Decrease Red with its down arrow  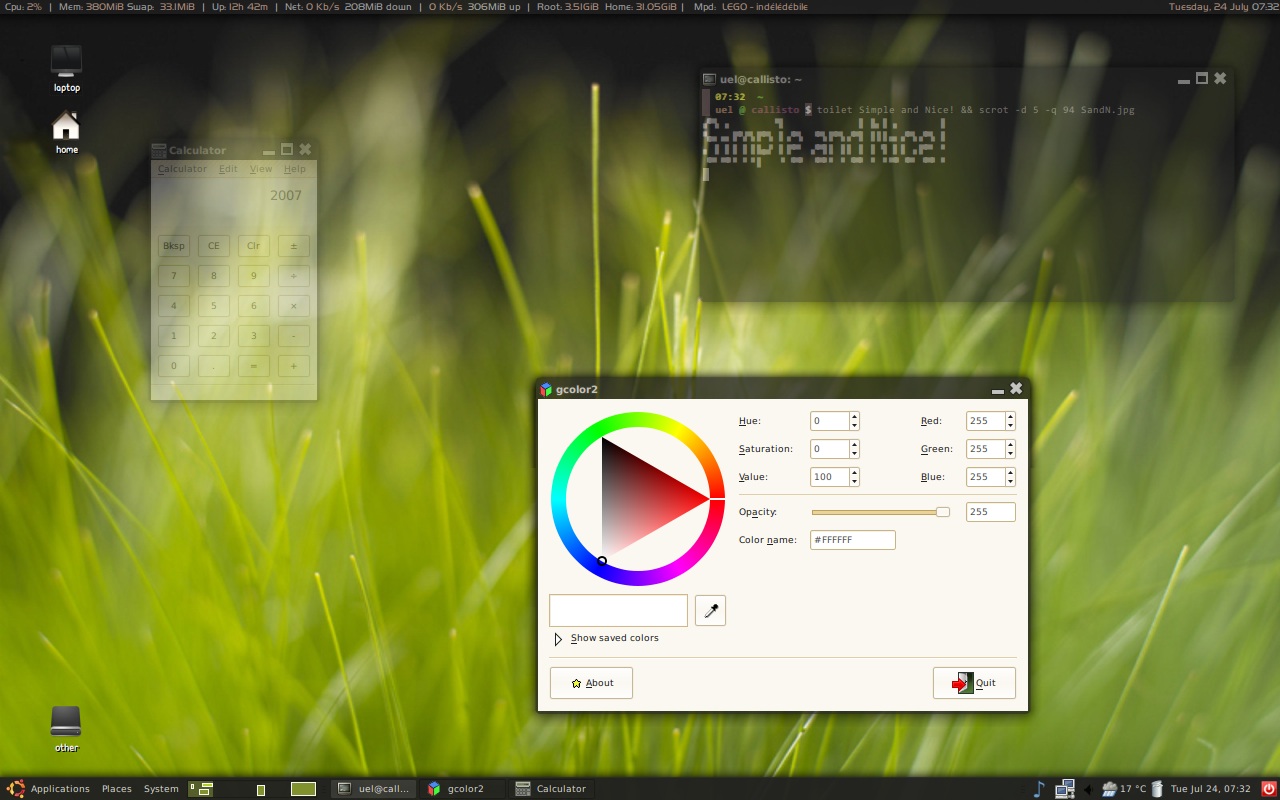(1010, 426)
